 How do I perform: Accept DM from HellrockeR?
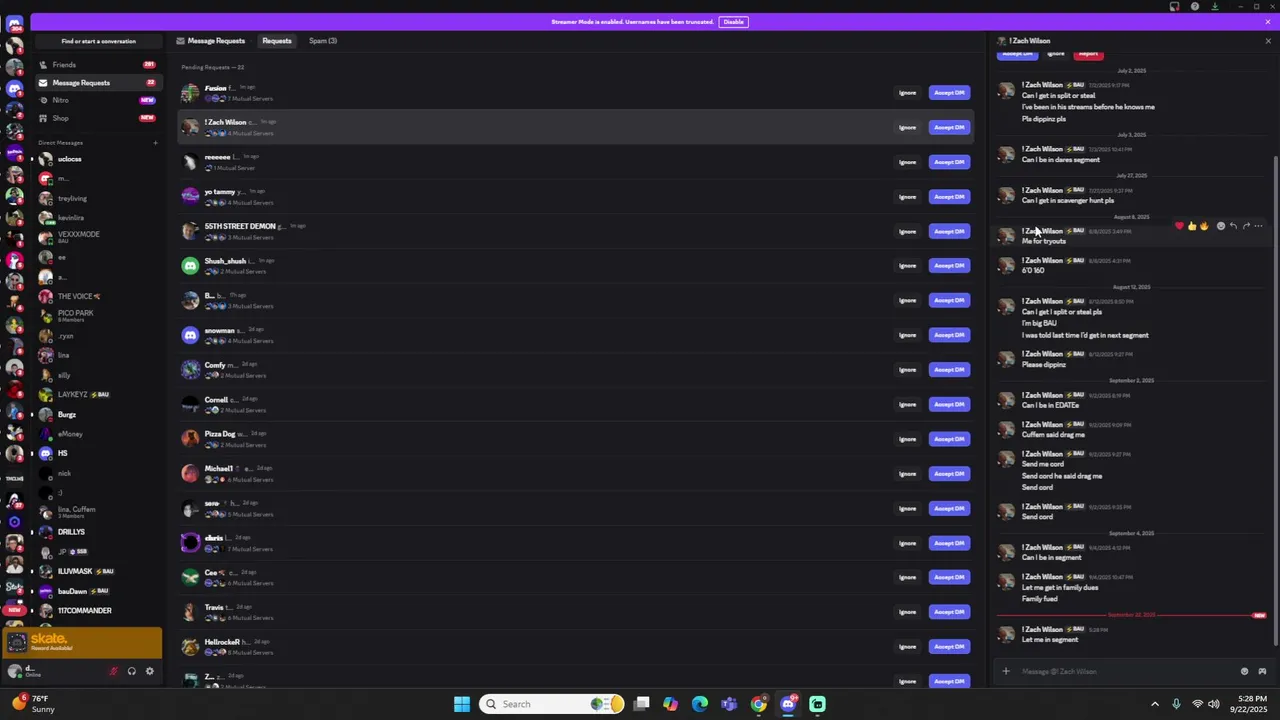(x=949, y=646)
